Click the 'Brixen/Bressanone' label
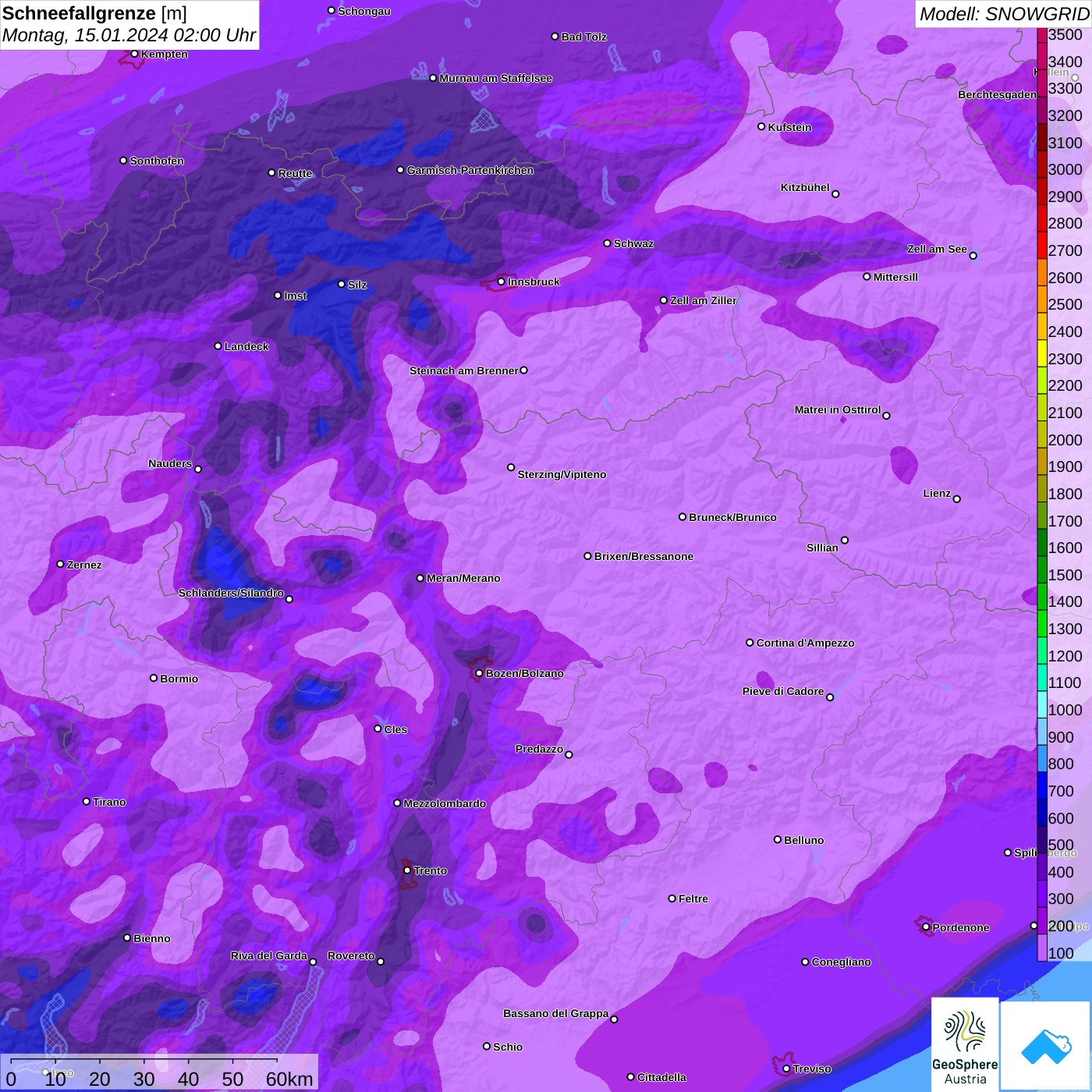Screen dimensions: 1092x1092 pos(643,556)
